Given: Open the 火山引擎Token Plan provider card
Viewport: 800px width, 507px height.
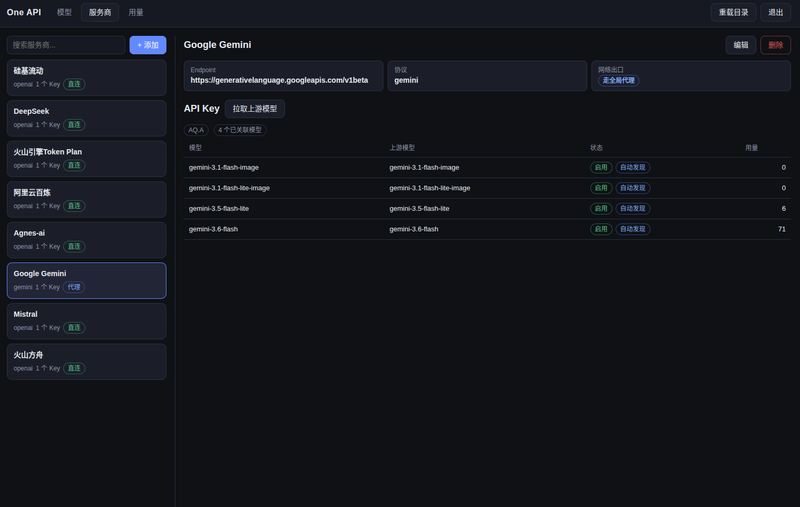Looking at the screenshot, I should 87,159.
